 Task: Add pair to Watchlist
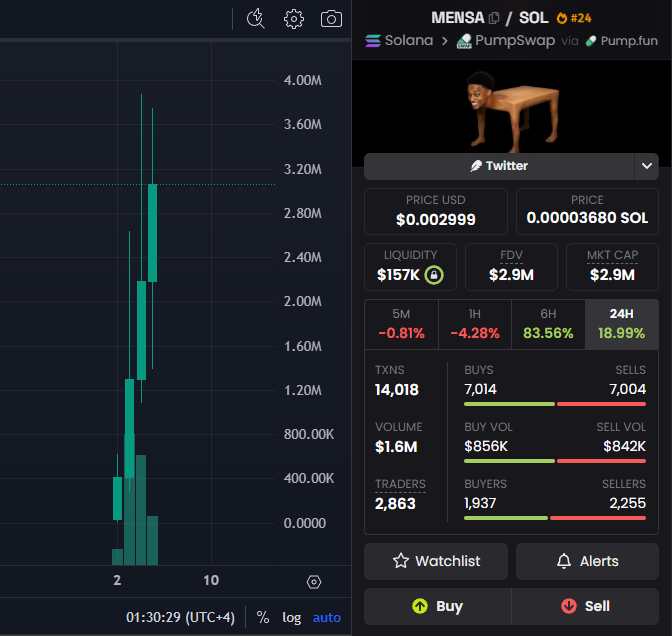(436, 561)
